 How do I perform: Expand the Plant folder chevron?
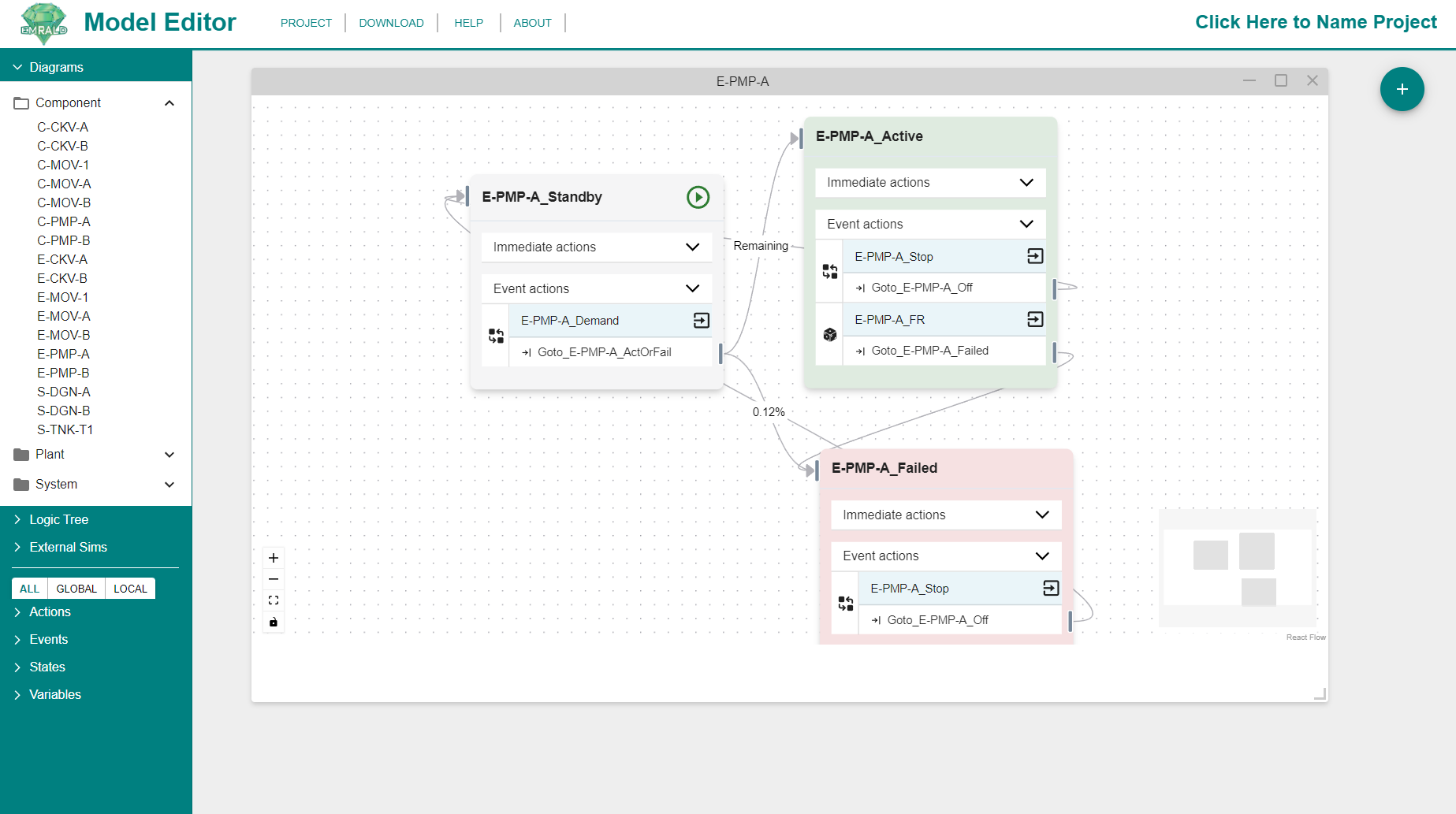coord(169,455)
